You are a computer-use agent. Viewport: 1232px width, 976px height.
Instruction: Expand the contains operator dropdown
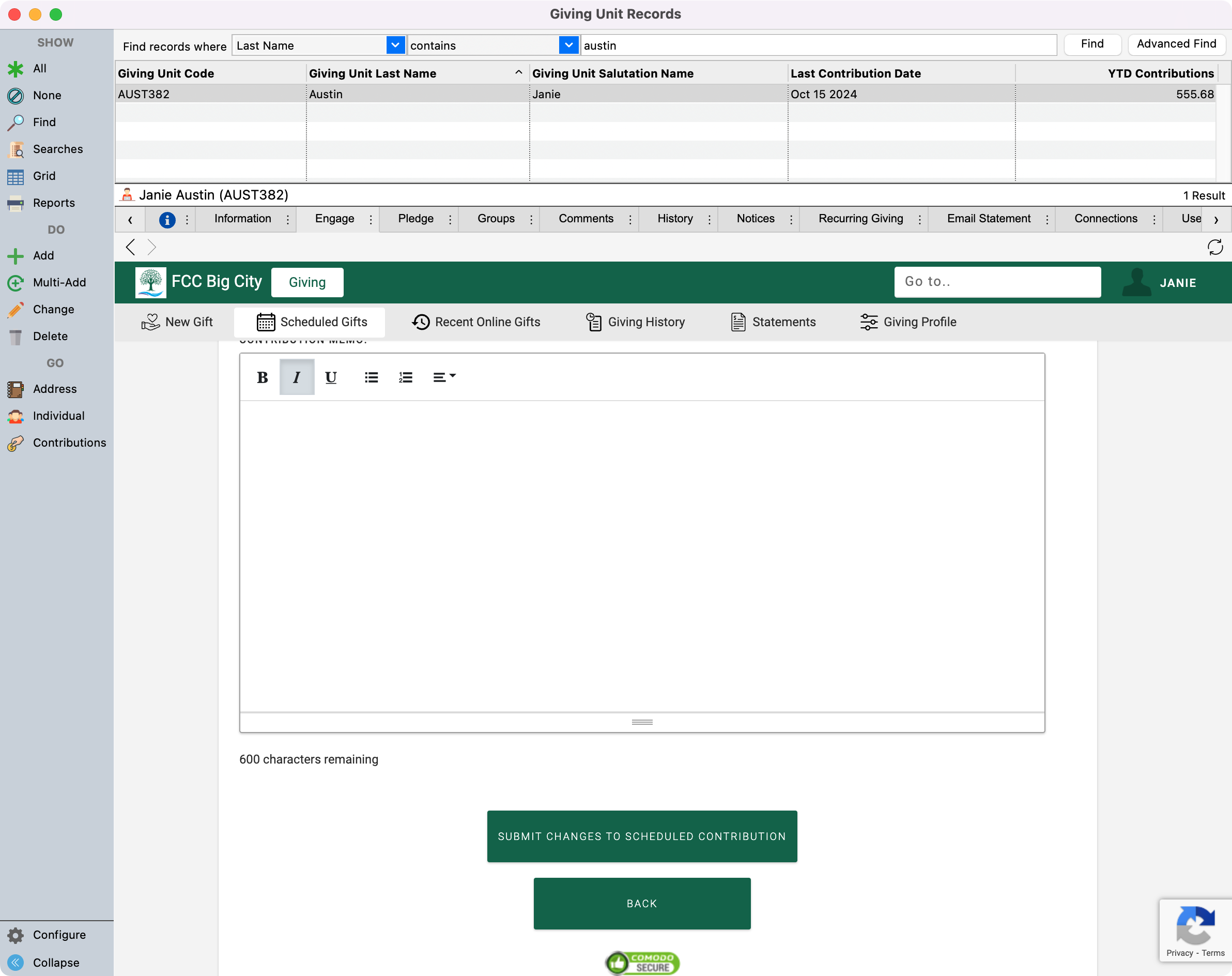pyautogui.click(x=568, y=45)
